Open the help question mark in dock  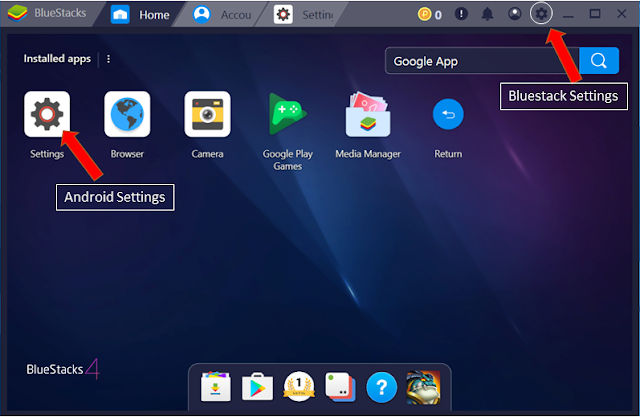(x=382, y=387)
